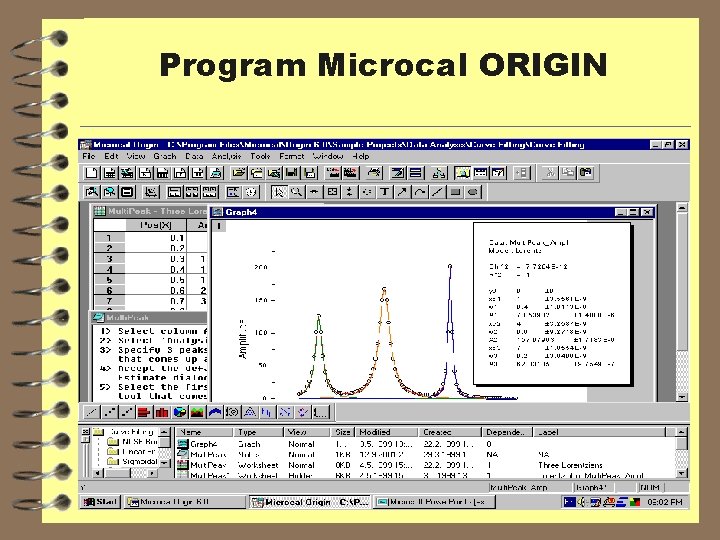720x540 pixels.
Task: Click the Area plot icon
Action: tap(197, 412)
